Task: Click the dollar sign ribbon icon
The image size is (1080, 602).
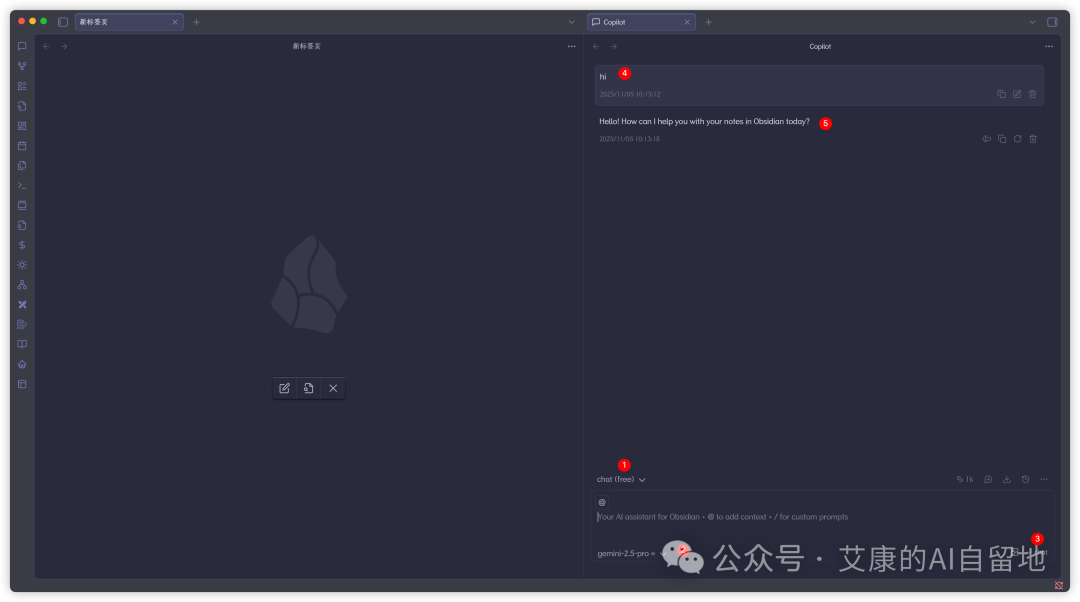Action: 22,245
